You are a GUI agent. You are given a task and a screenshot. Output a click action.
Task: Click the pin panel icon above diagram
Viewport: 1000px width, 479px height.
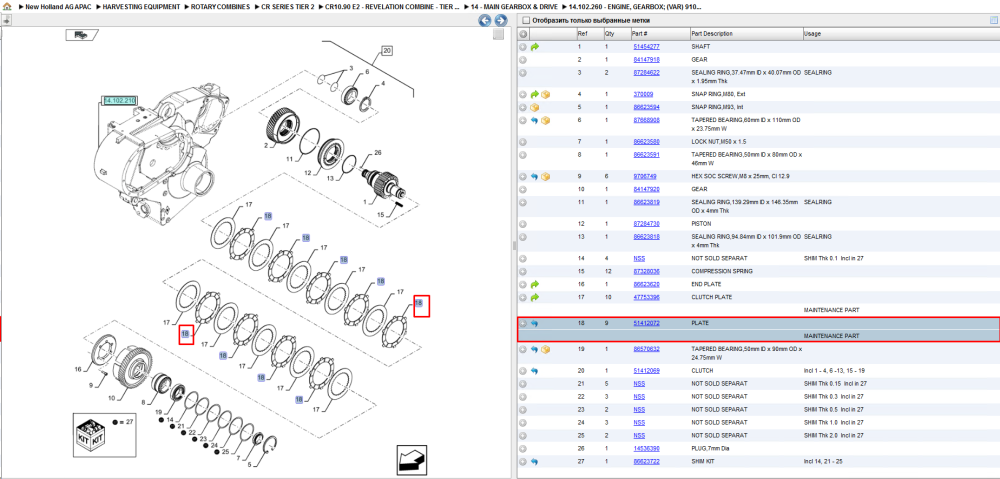click(6, 20)
